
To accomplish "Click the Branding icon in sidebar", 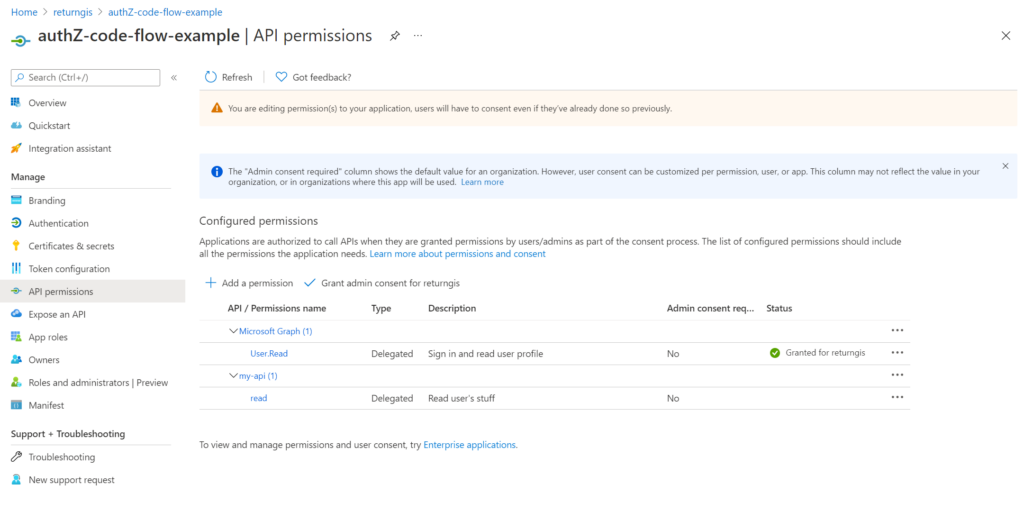I will (x=16, y=200).
